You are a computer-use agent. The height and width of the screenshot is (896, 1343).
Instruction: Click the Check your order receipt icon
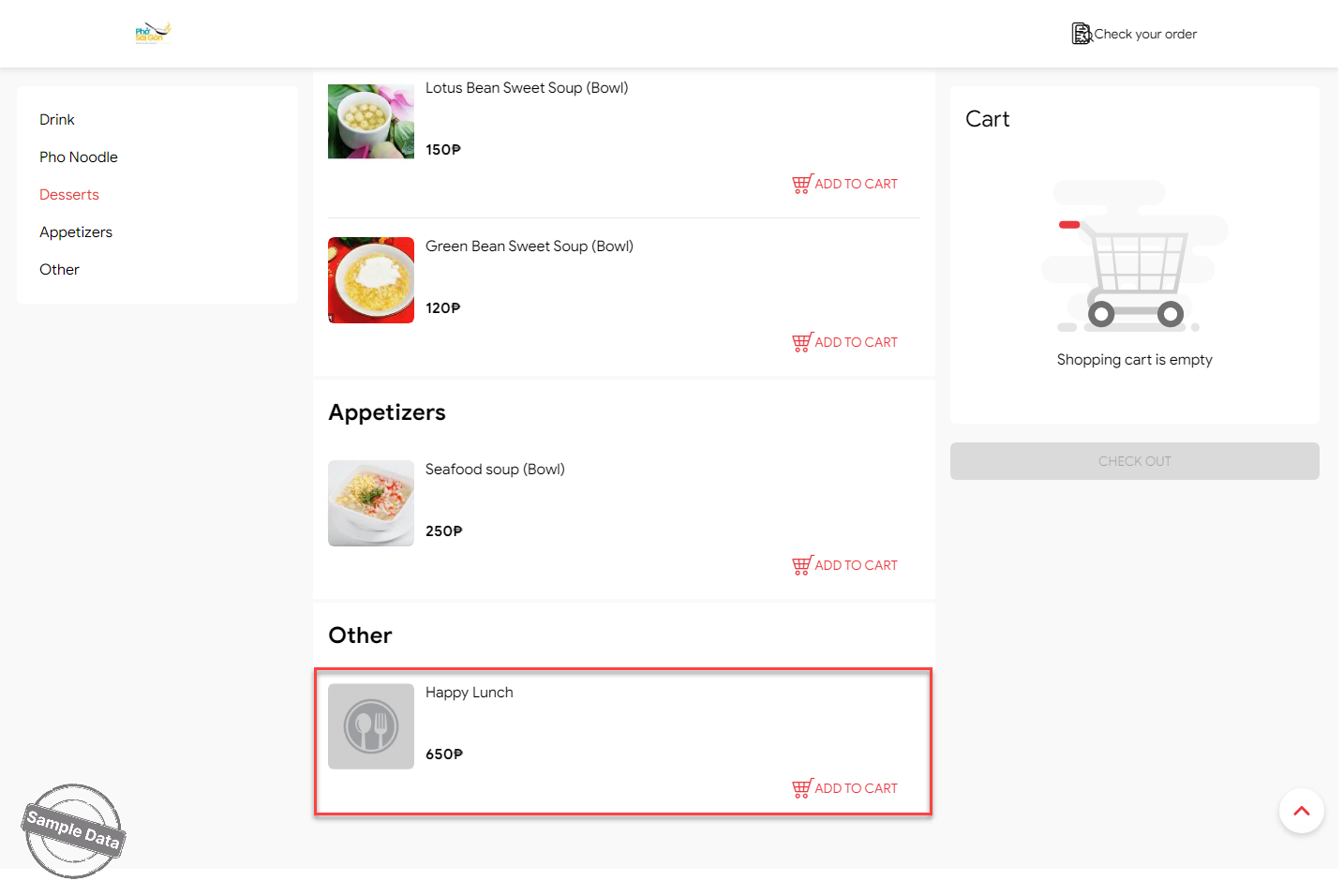point(1082,34)
